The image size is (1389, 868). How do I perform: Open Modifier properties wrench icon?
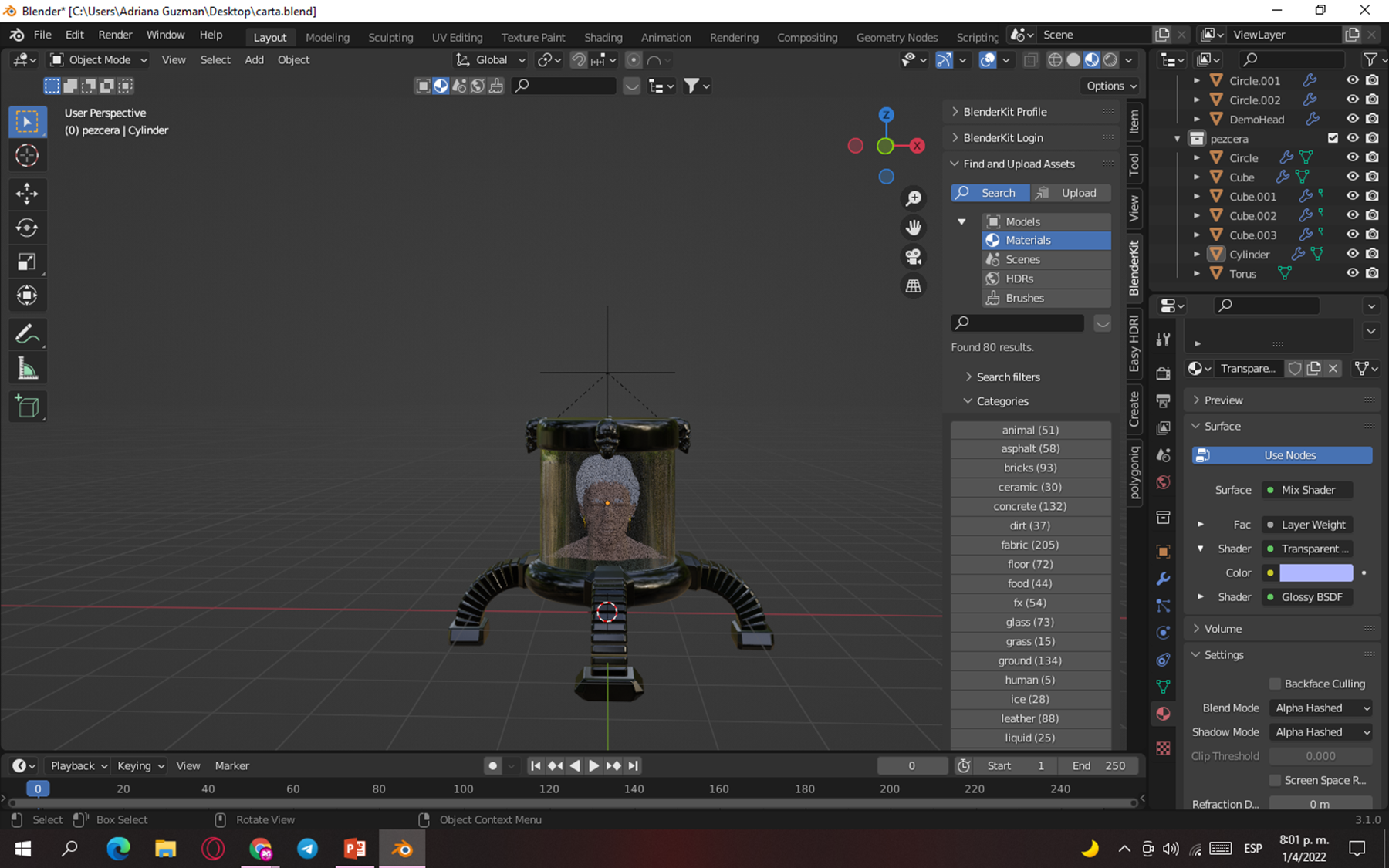point(1164,579)
